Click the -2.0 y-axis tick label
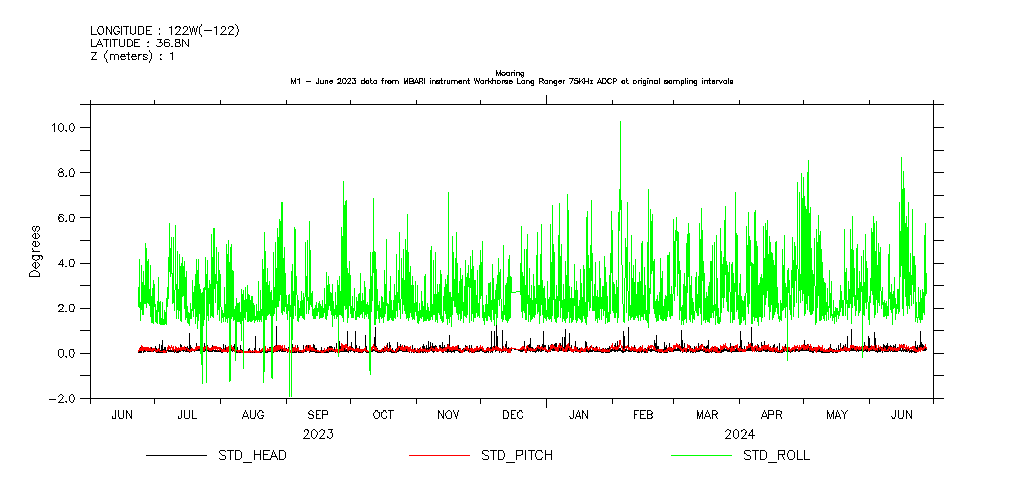This screenshot has height=504, width=1009. (65, 399)
